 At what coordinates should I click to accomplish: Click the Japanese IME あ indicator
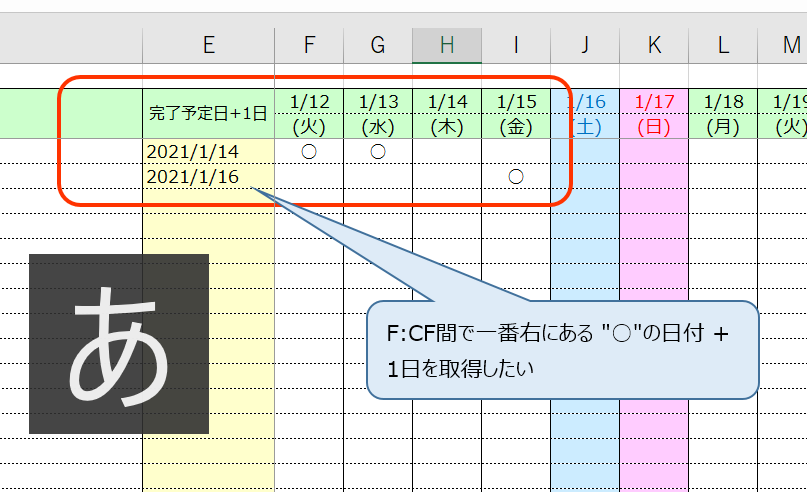tap(118, 343)
